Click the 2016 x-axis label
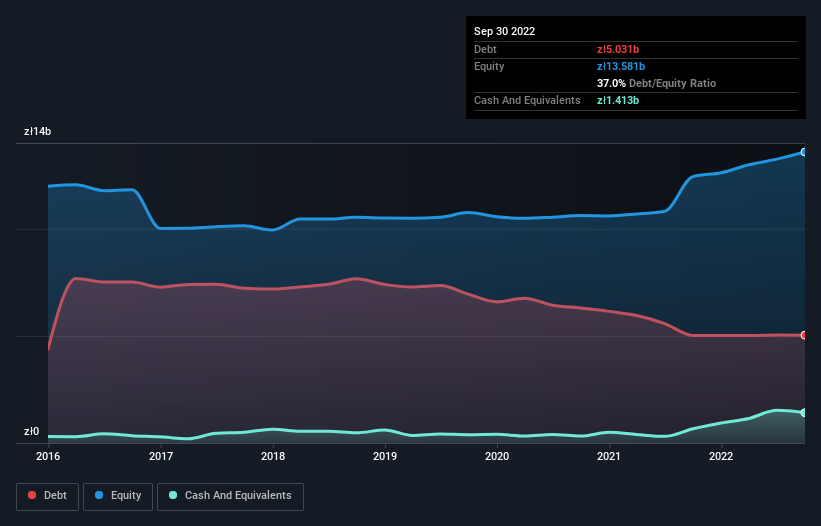Screen dimensions: 821x526 tap(48, 456)
